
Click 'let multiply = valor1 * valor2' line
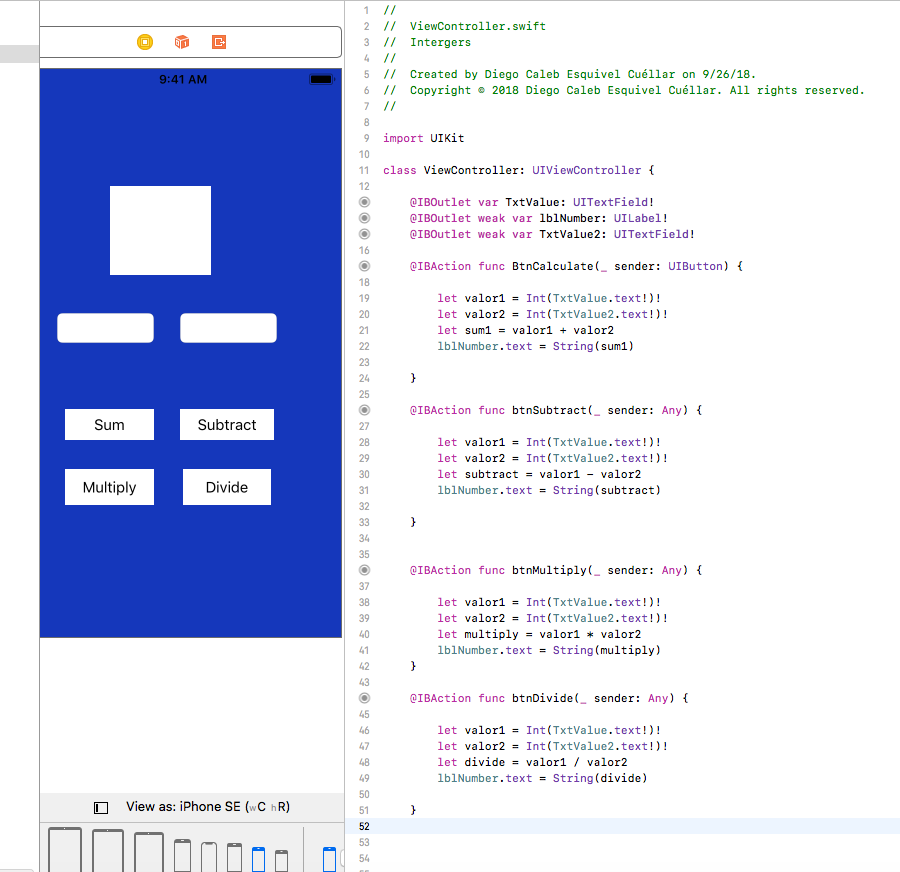click(x=539, y=634)
